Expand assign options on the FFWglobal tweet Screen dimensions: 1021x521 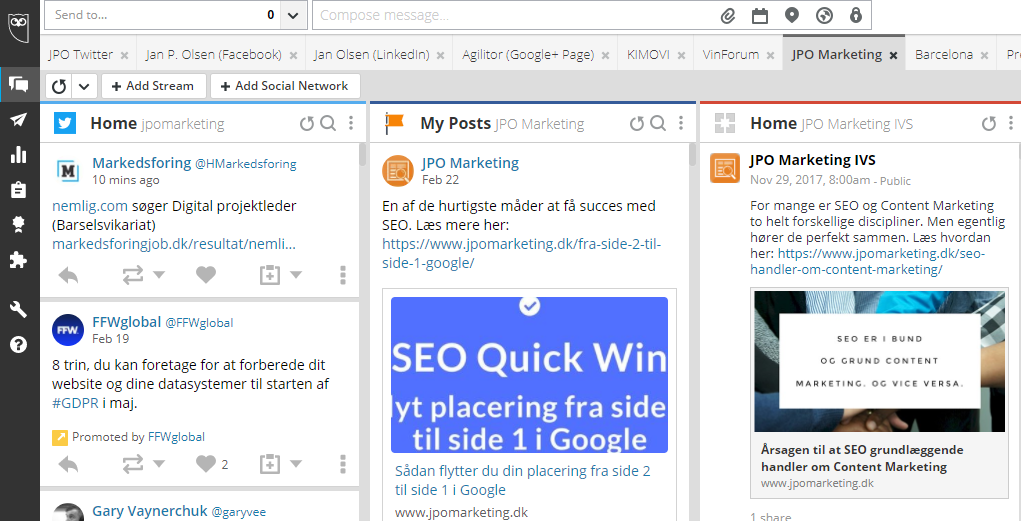pyautogui.click(x=296, y=464)
